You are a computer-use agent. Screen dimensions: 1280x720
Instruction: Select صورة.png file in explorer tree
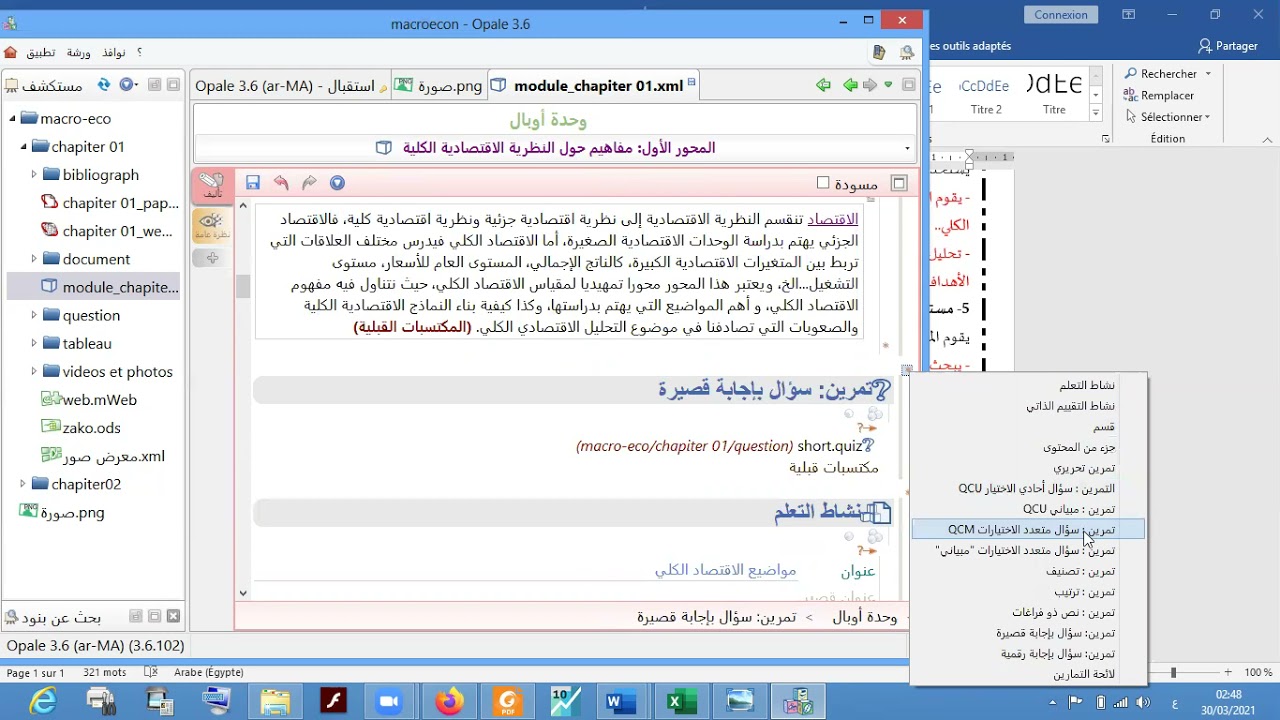[x=62, y=512]
